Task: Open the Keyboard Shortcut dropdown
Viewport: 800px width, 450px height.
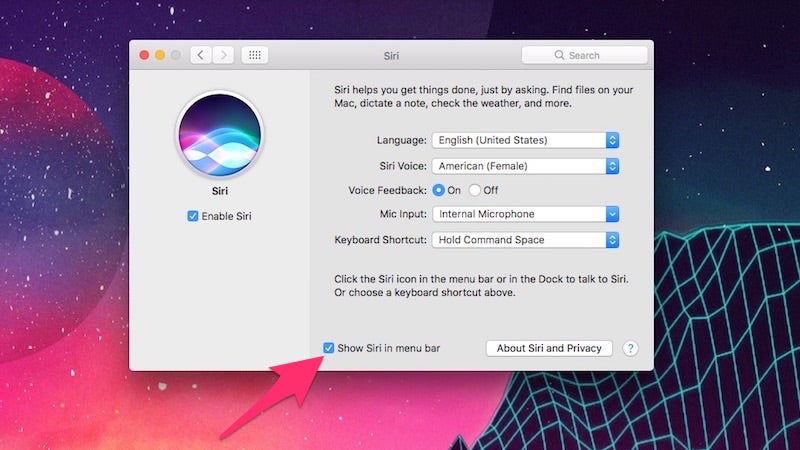Action: (526, 240)
